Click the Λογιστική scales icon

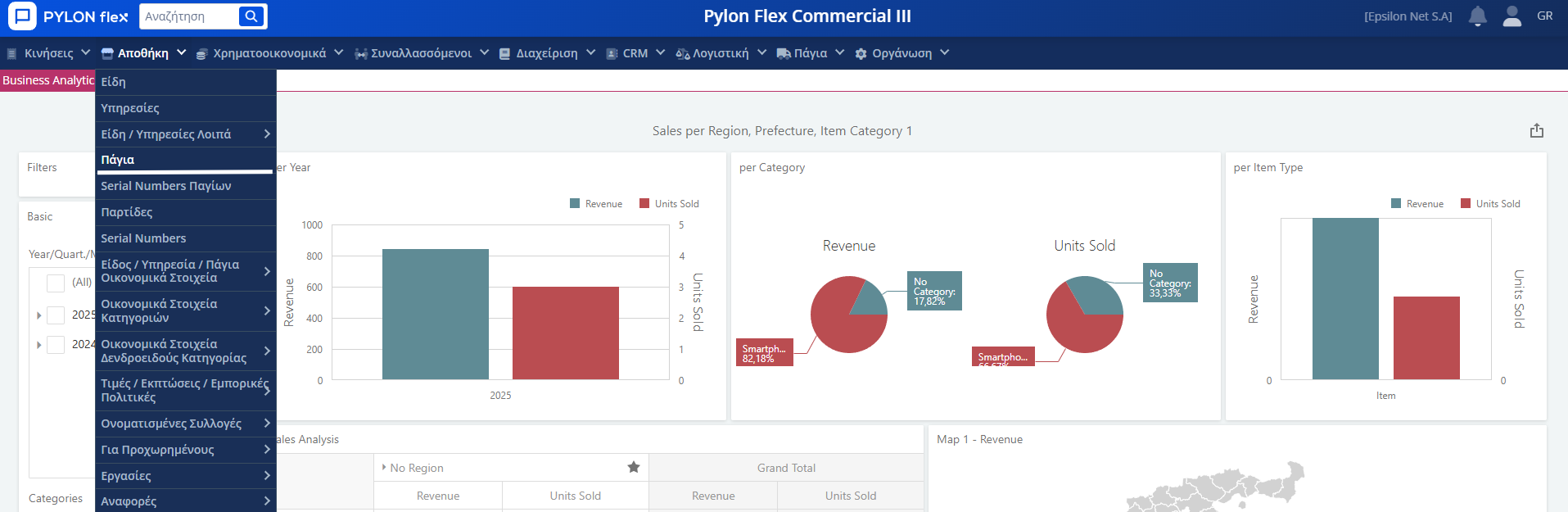tap(683, 53)
